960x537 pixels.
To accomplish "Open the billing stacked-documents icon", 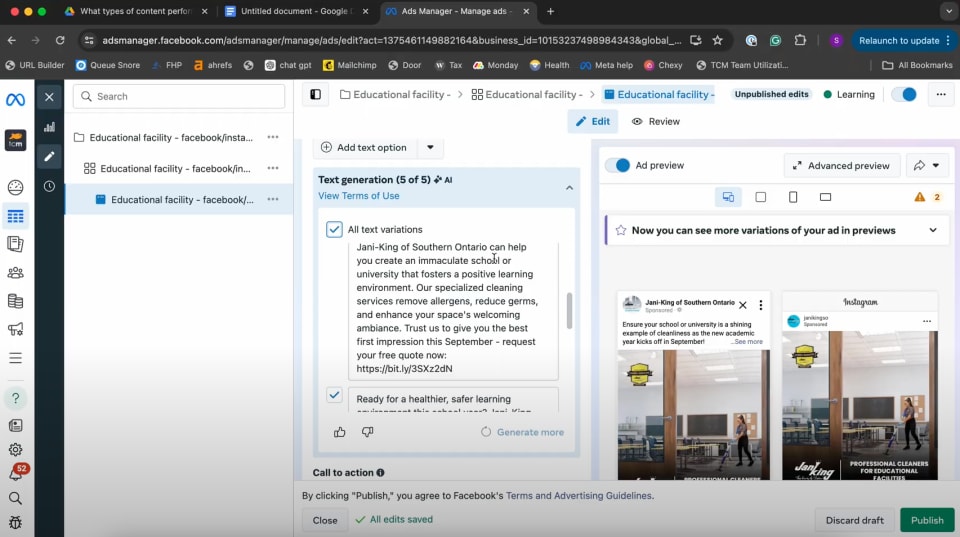I will (x=15, y=301).
